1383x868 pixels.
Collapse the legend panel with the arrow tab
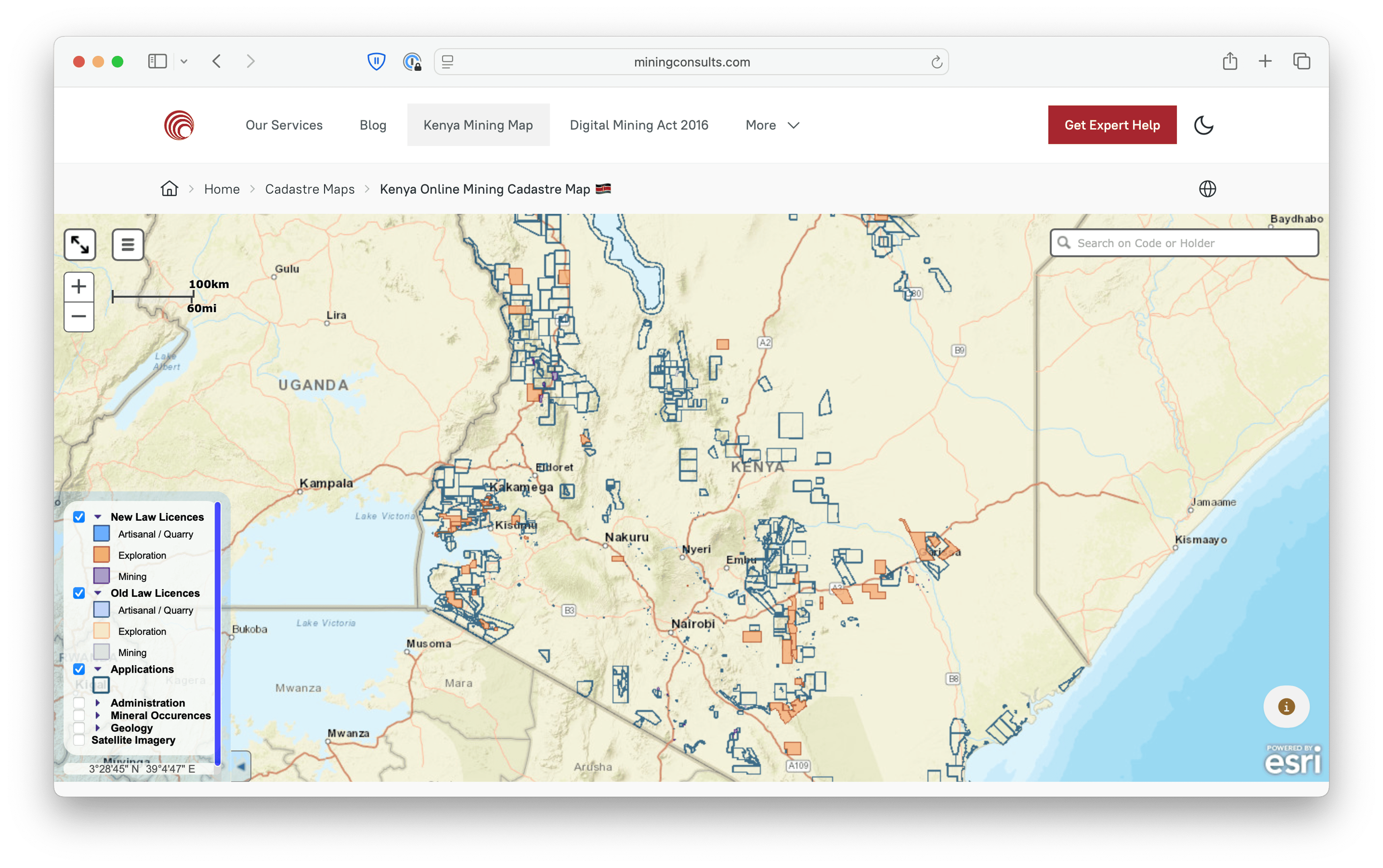241,766
